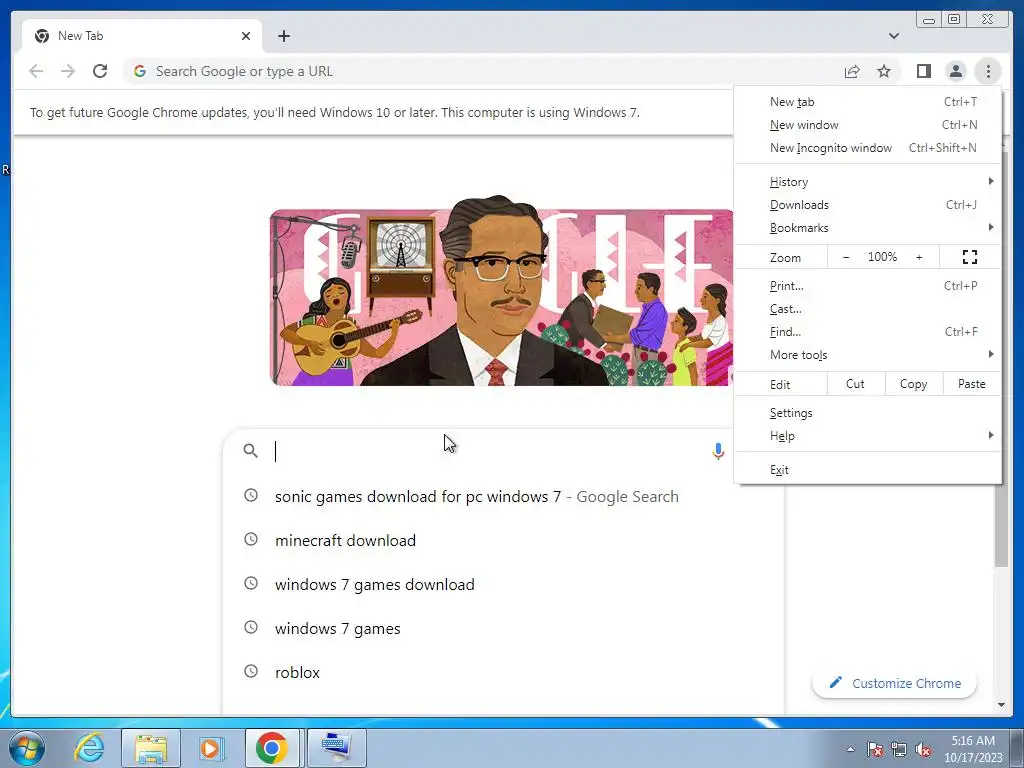Launch Internet Explorer from taskbar
Screen dimensions: 1024x768
pos(89,748)
